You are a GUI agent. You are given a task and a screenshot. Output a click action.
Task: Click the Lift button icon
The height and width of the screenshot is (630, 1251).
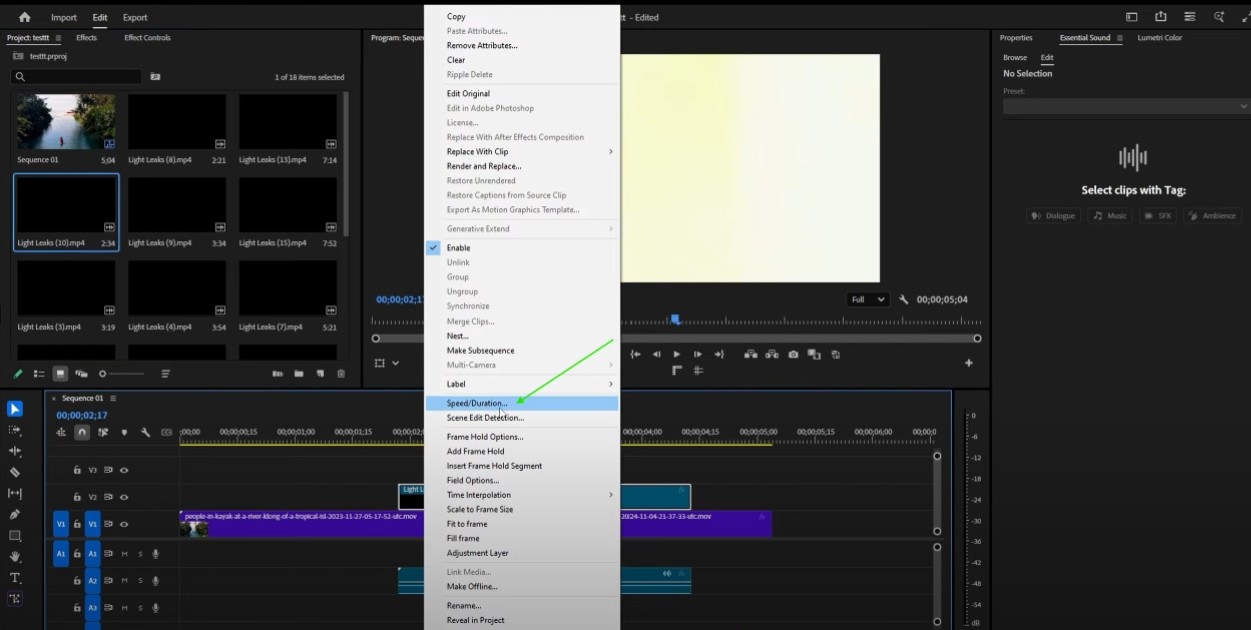[x=751, y=354]
